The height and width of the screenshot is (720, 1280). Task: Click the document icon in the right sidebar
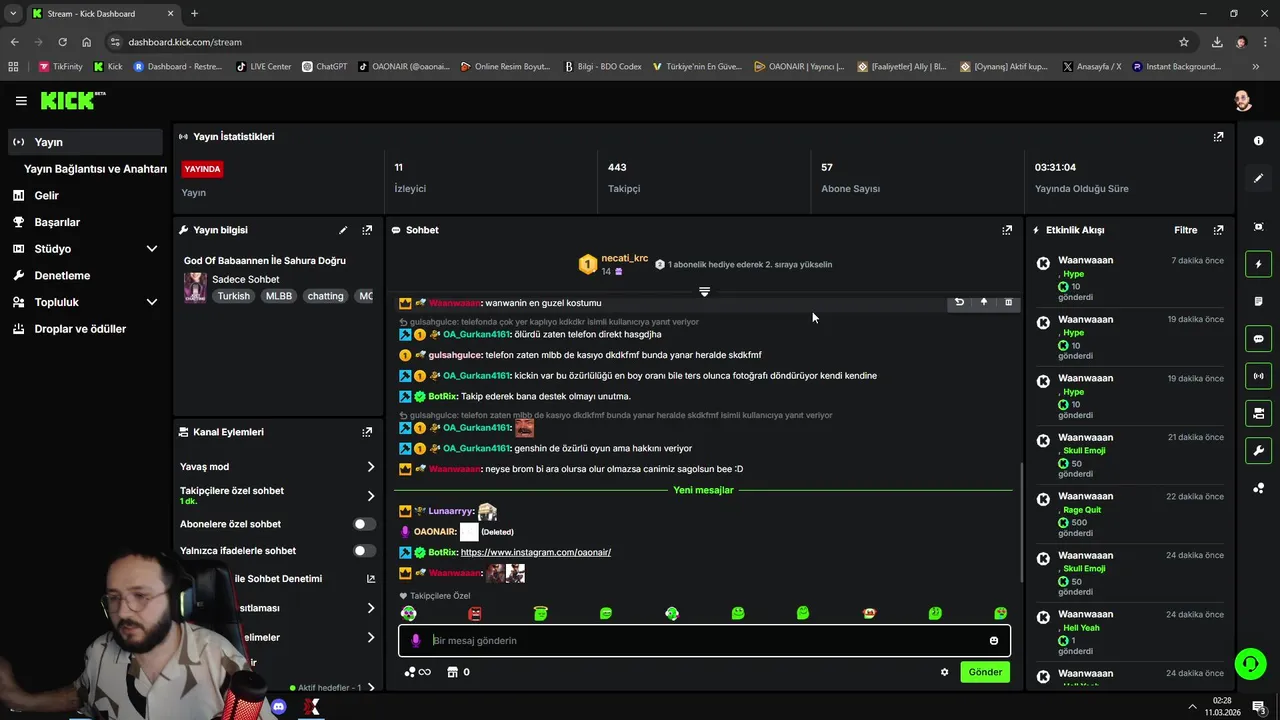(x=1258, y=301)
